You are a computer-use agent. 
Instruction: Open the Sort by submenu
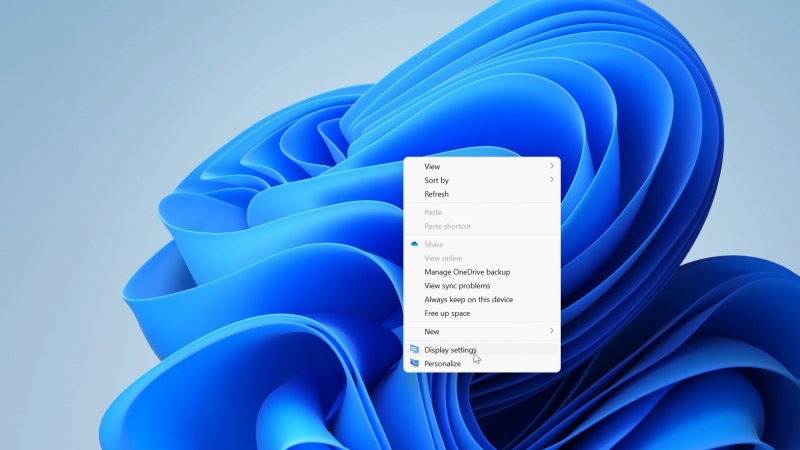point(482,180)
